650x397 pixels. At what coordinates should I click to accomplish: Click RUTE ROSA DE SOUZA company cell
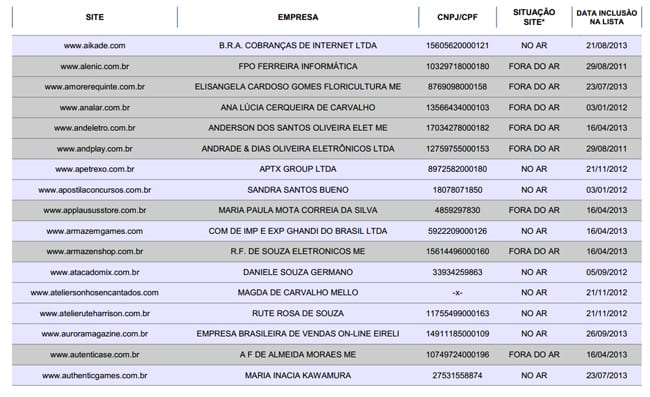pos(298,313)
